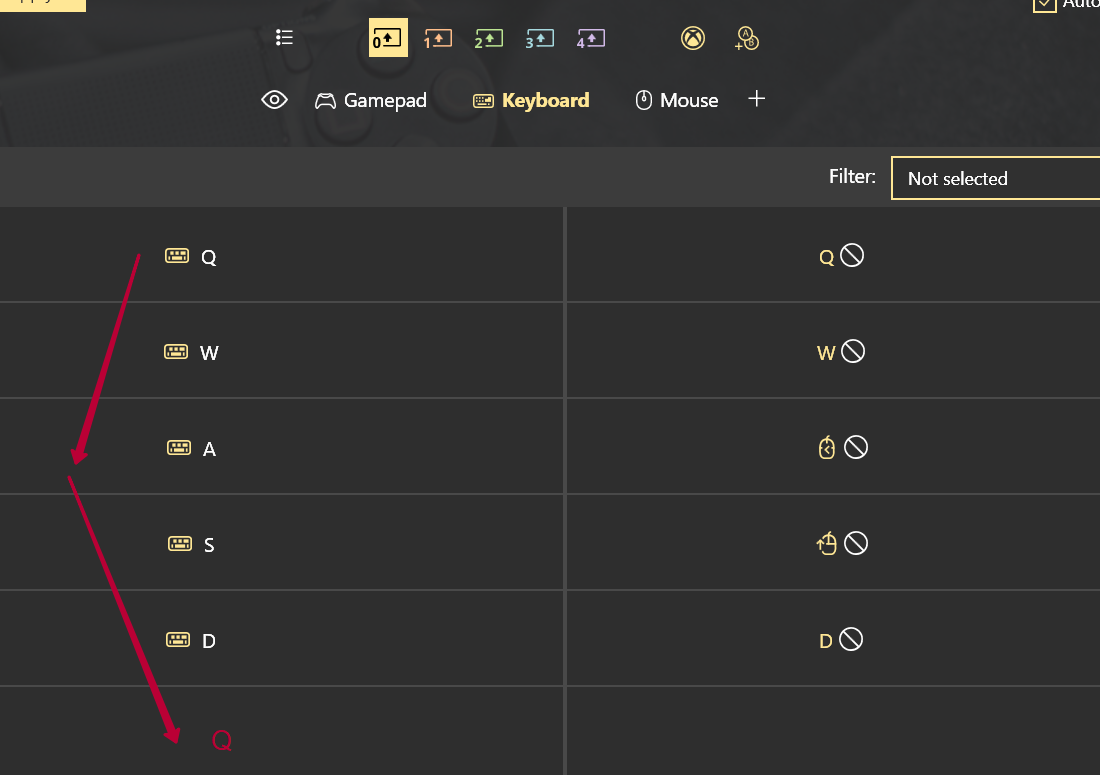Select shift layer 3 icon
This screenshot has height=775, width=1100.
[x=539, y=39]
